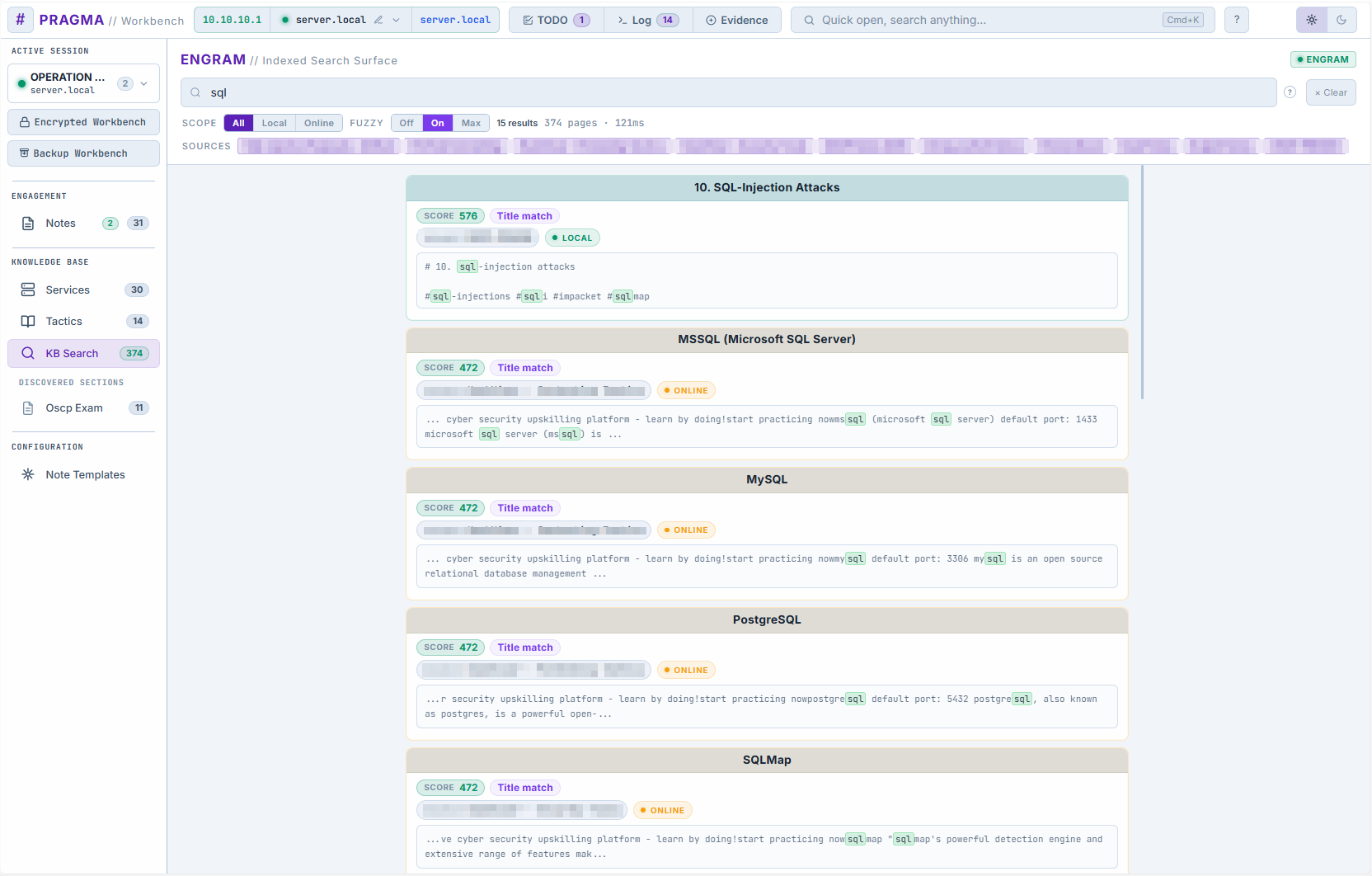Click the Note Templates asterisk icon

click(28, 474)
